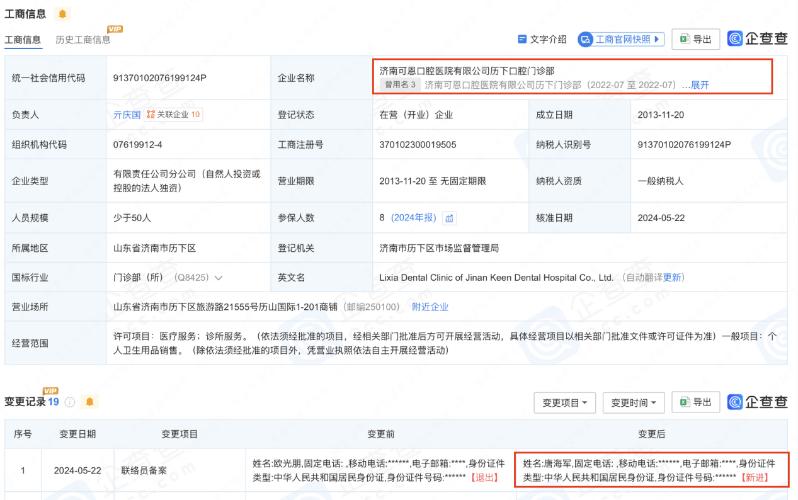
Task: Click the English name Lixia Dental Clinic text
Action: (x=496, y=277)
